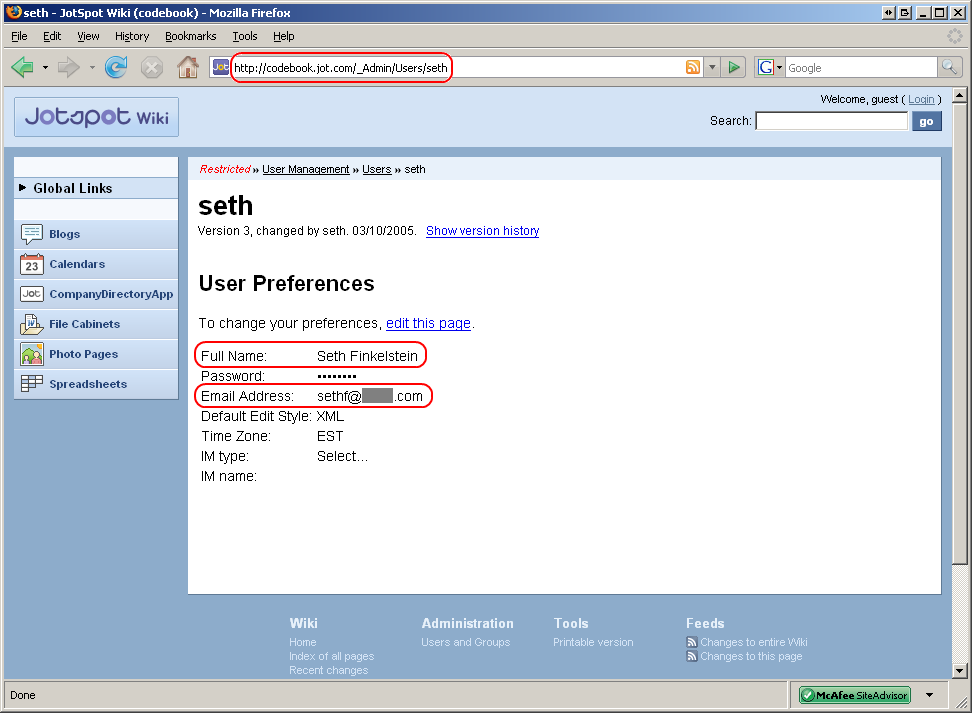The image size is (972, 713).
Task: Open the Users breadcrumb link
Action: click(377, 169)
